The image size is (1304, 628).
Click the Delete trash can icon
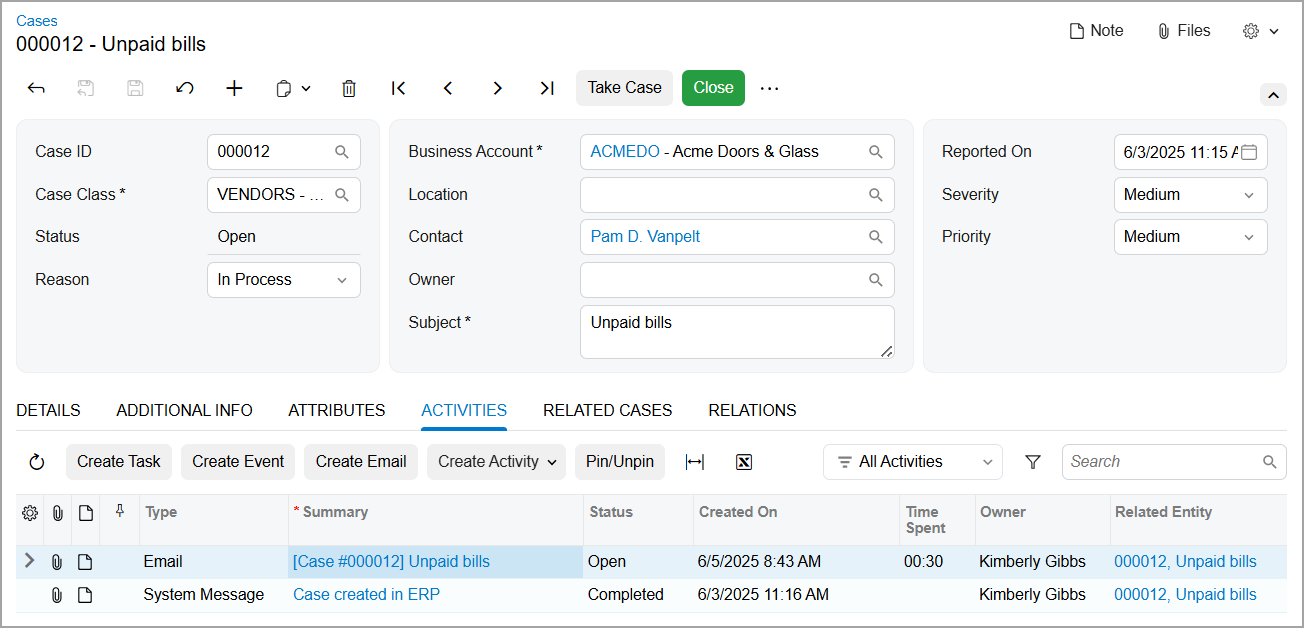click(349, 88)
